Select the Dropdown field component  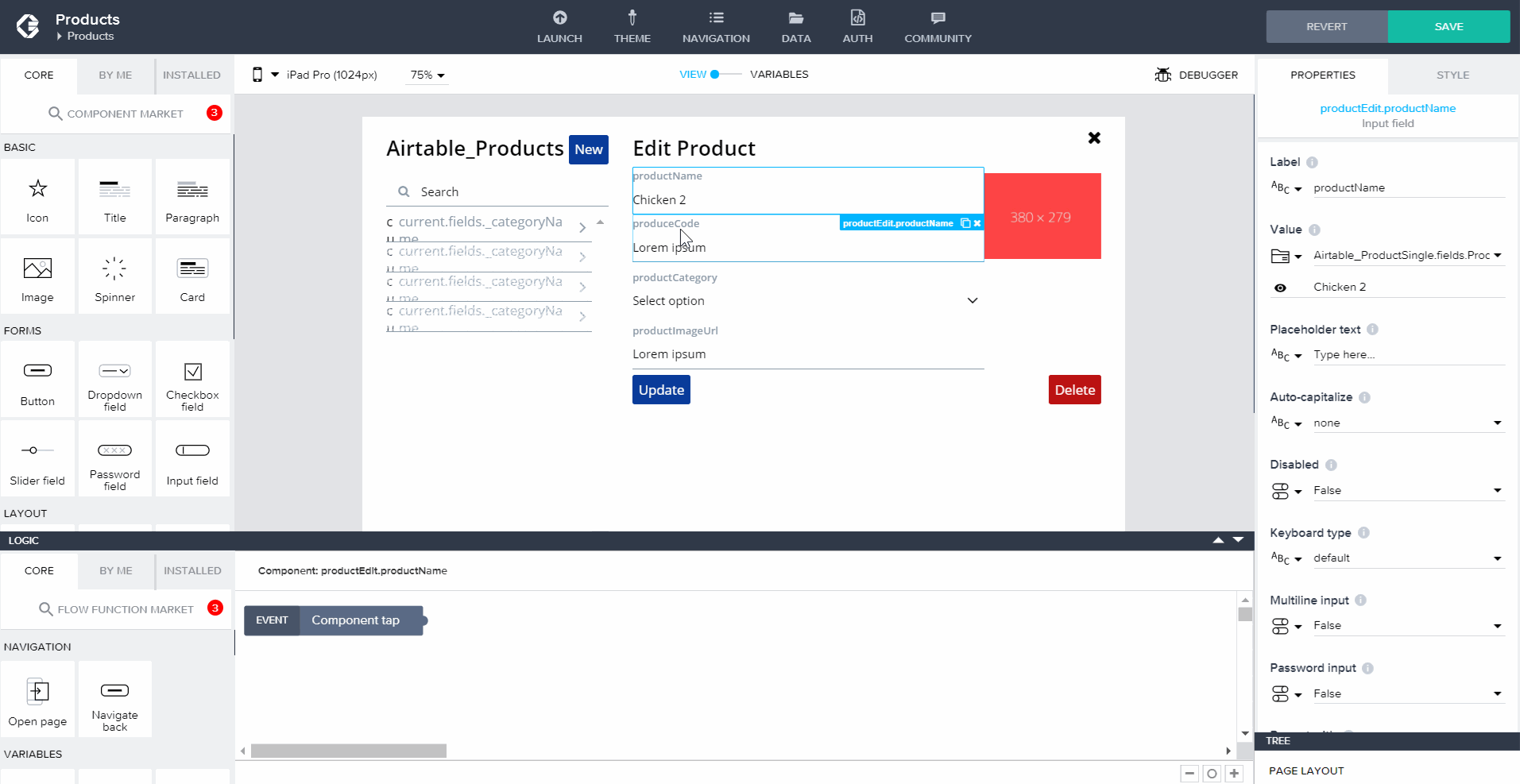pyautogui.click(x=115, y=380)
